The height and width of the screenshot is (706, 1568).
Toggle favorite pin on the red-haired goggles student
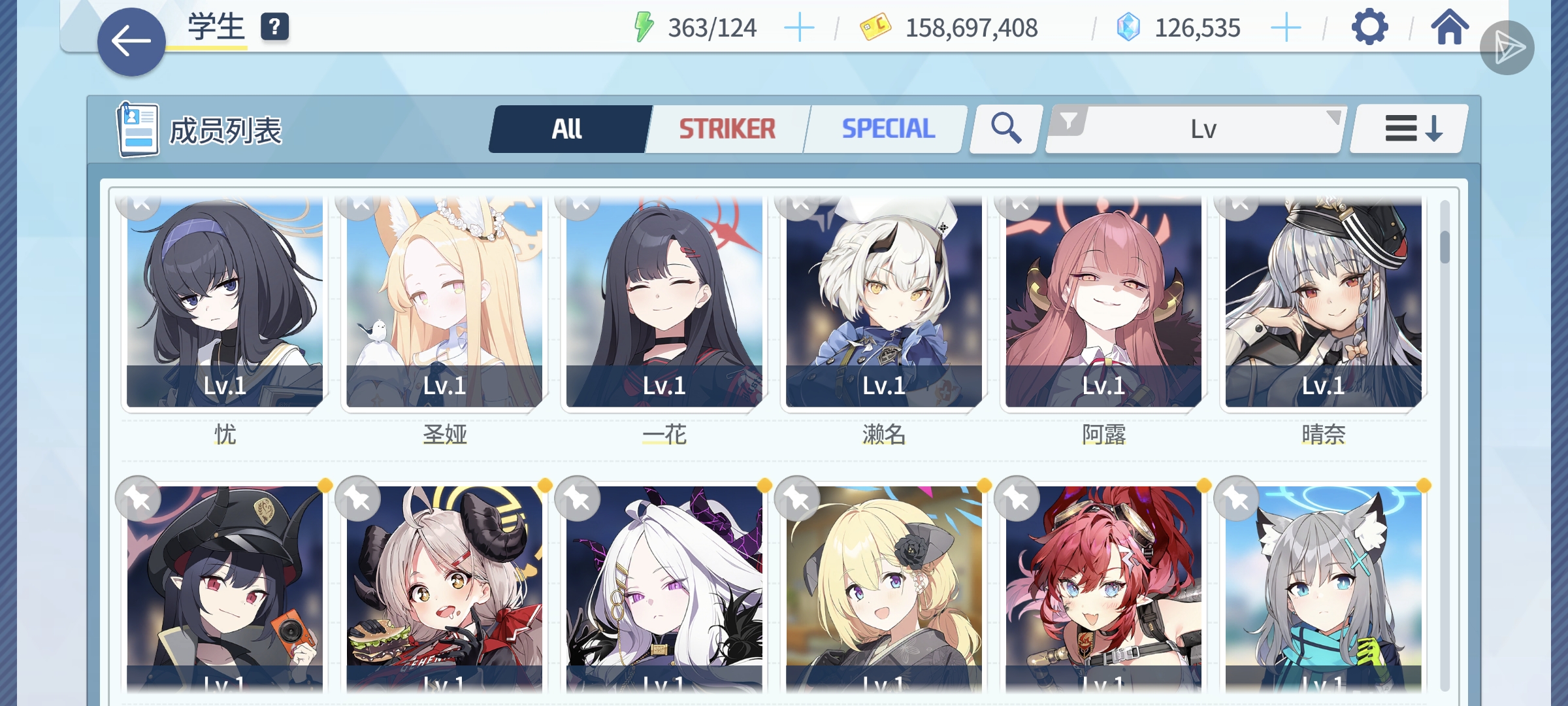(x=1017, y=499)
